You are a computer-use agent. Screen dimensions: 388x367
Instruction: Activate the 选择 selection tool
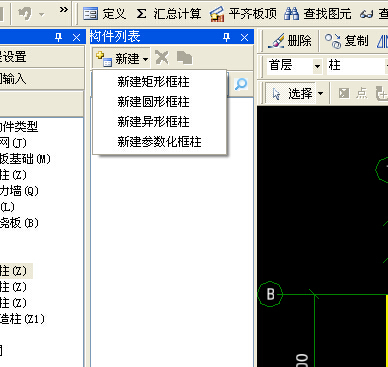coord(291,94)
